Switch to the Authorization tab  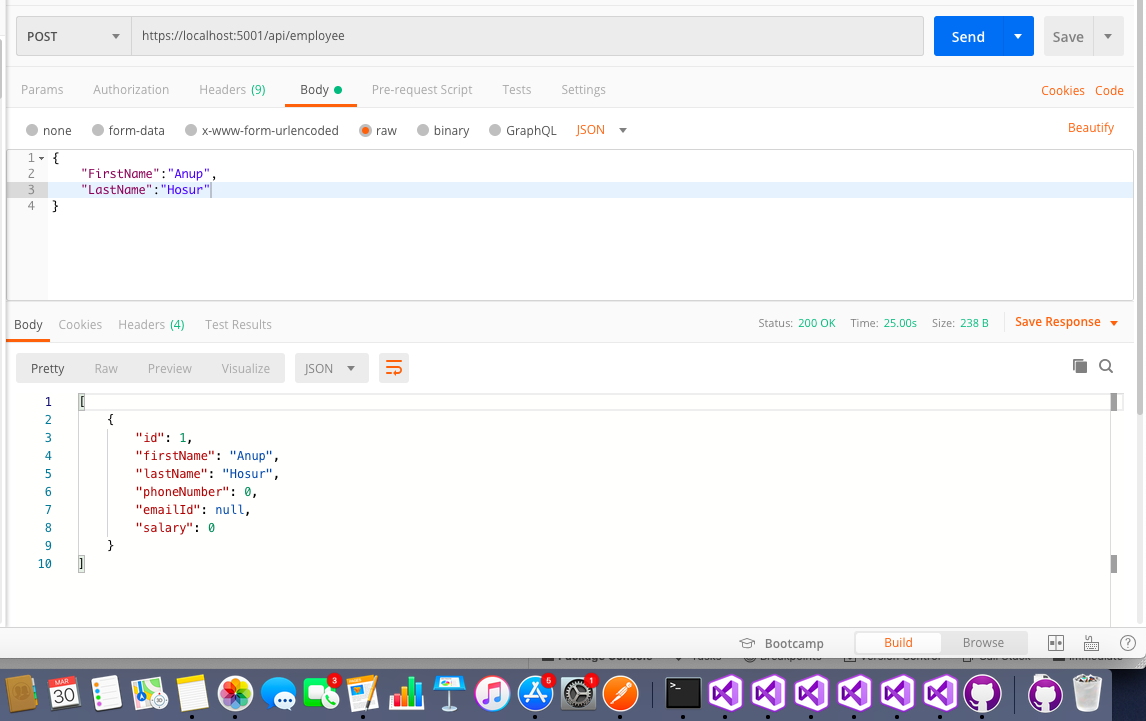coord(131,89)
